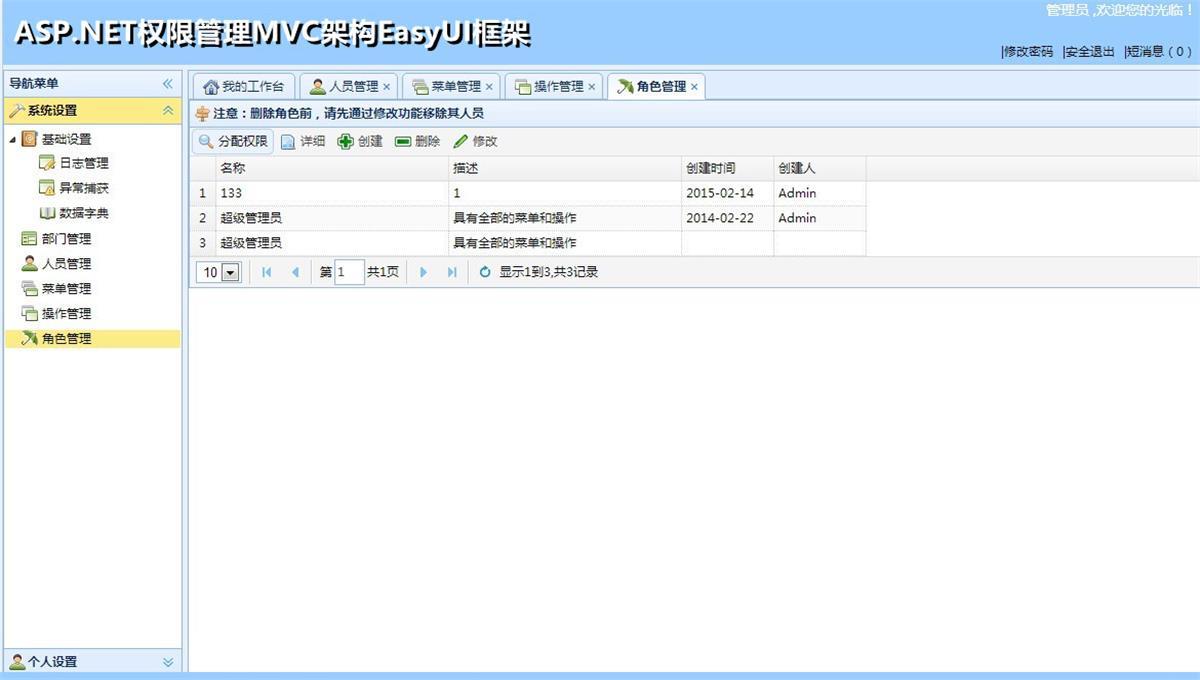Click the wrench icon beside 系统设置
1200x680 pixels.
click(x=17, y=111)
